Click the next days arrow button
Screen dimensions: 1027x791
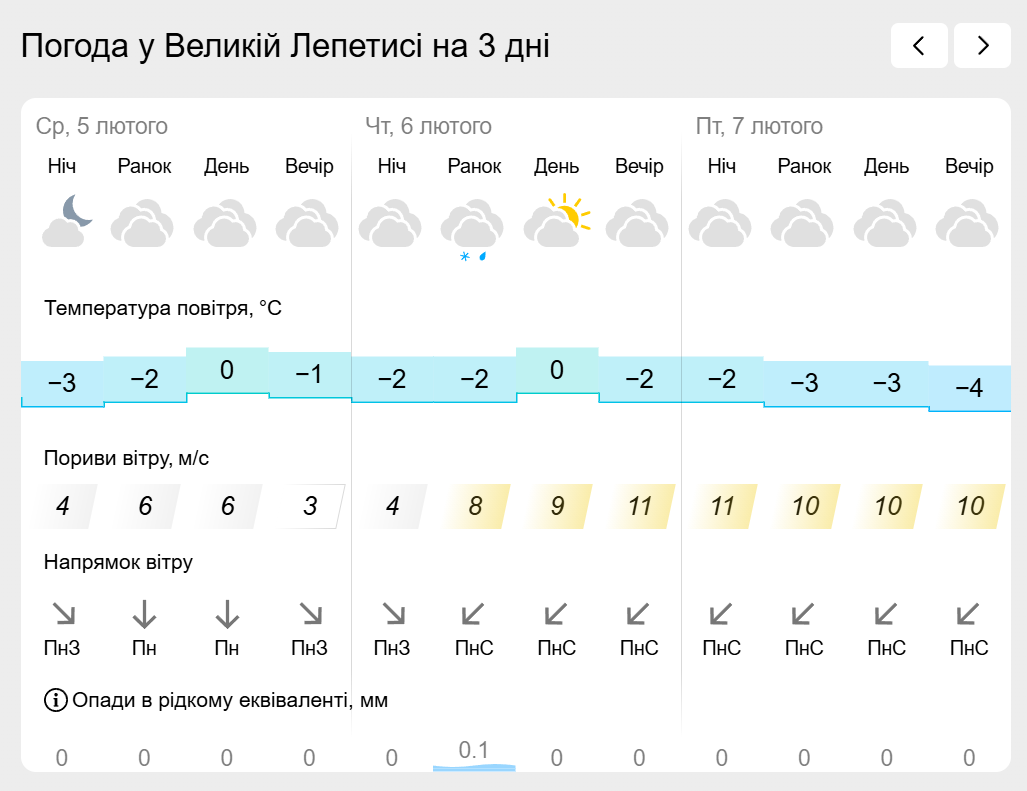[982, 45]
